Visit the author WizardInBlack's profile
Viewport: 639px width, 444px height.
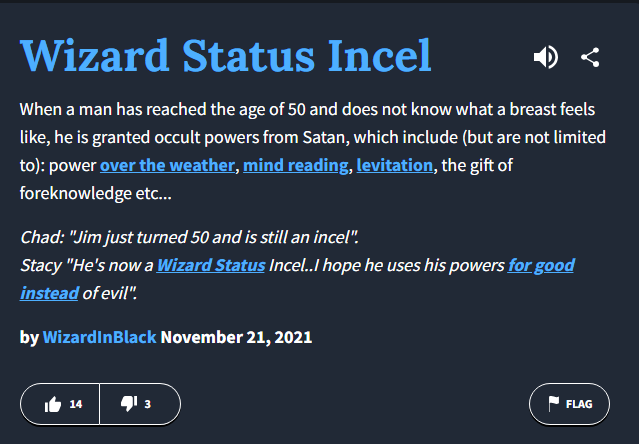click(99, 337)
